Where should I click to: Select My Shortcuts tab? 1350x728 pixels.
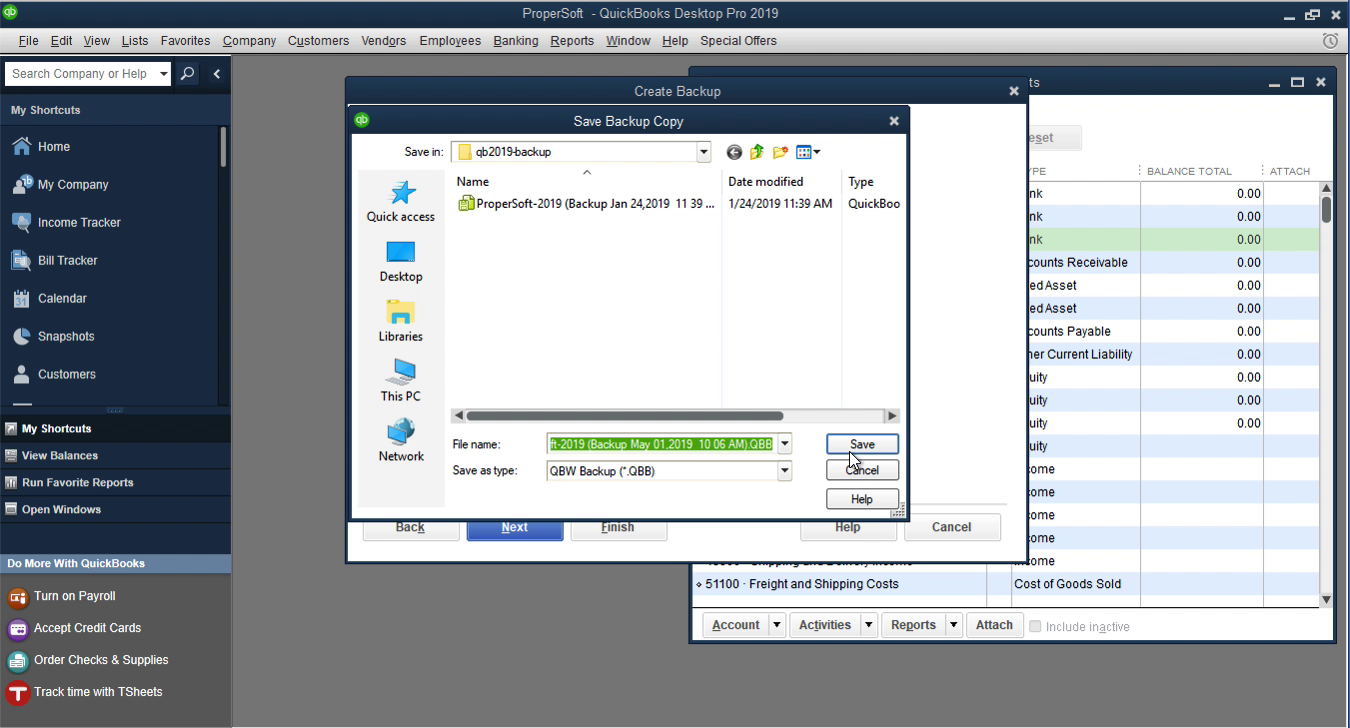(115, 428)
